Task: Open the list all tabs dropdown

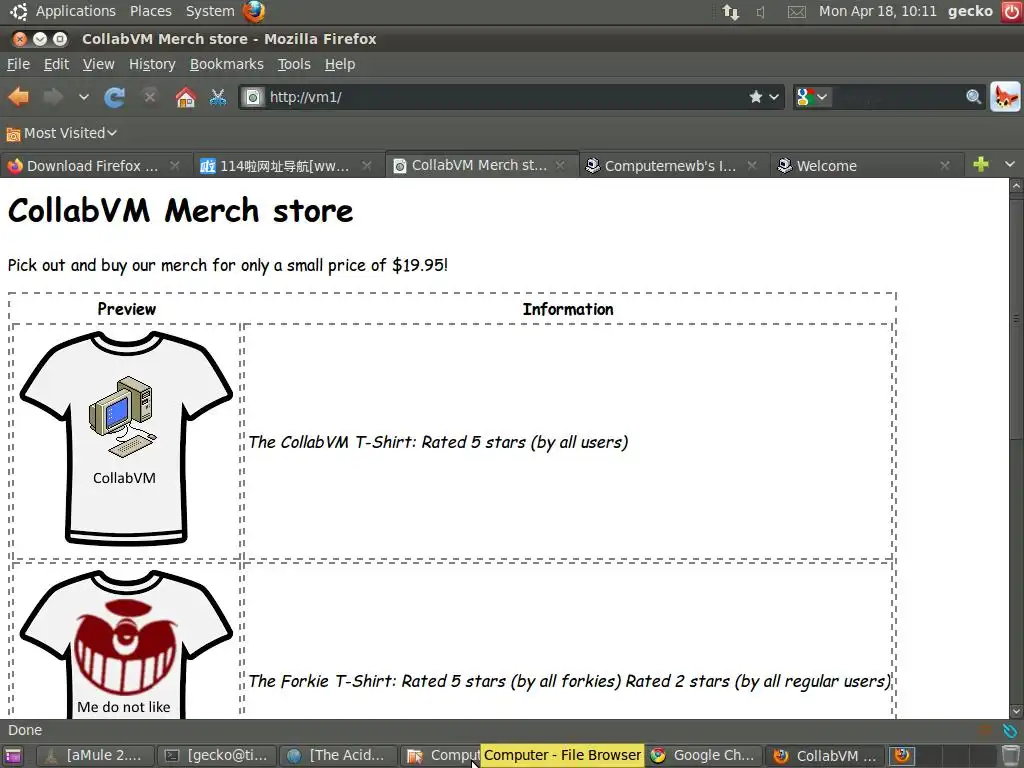Action: [1010, 165]
